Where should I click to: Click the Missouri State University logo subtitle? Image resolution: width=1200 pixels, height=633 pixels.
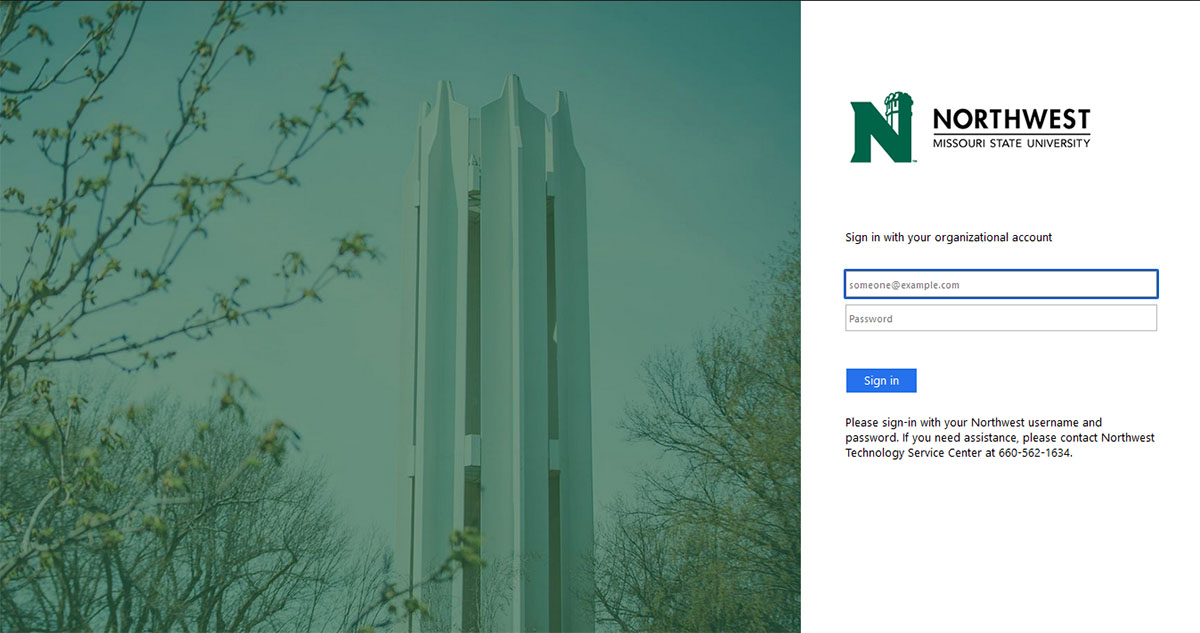coord(1011,143)
